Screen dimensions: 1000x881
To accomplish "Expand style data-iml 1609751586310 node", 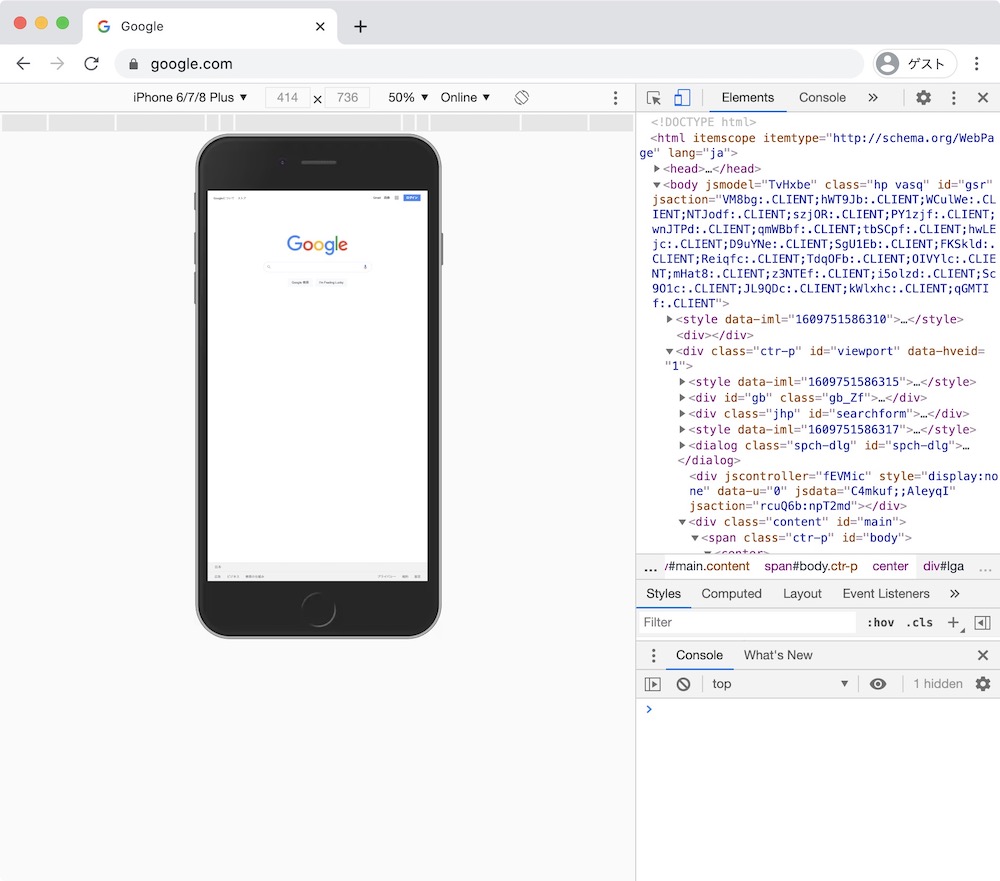I will (x=669, y=319).
